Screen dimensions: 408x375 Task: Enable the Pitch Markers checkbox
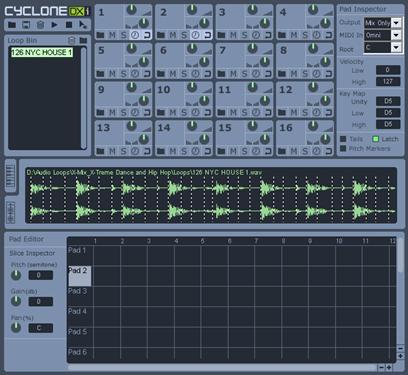343,148
